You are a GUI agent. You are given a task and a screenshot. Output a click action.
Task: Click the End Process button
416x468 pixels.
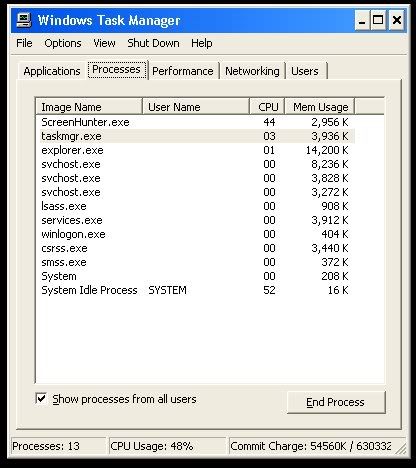[336, 402]
